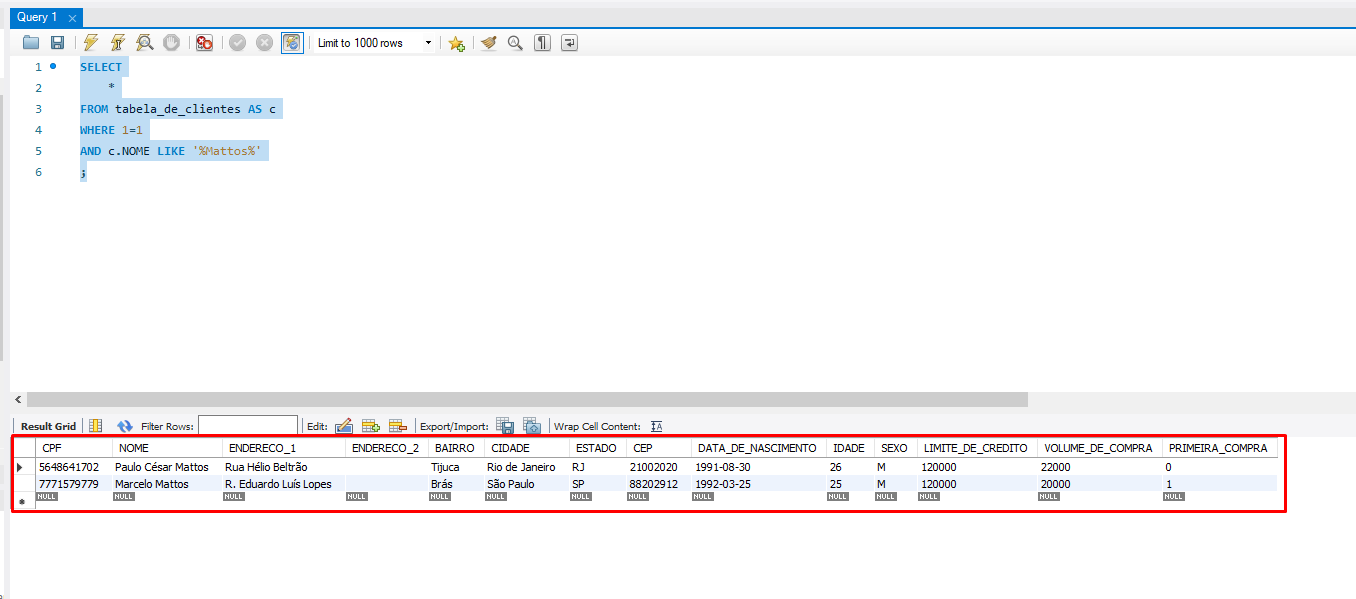Toggle wrap cell content

tap(657, 426)
